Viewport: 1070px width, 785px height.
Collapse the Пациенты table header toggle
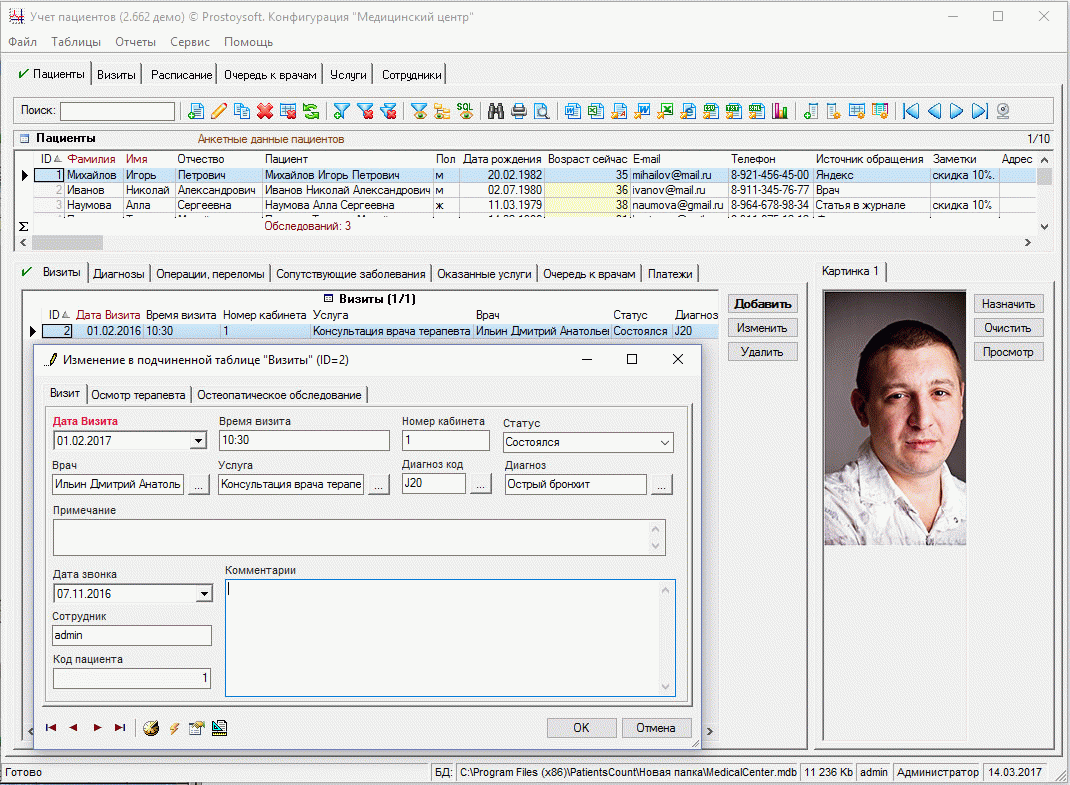click(x=23, y=139)
